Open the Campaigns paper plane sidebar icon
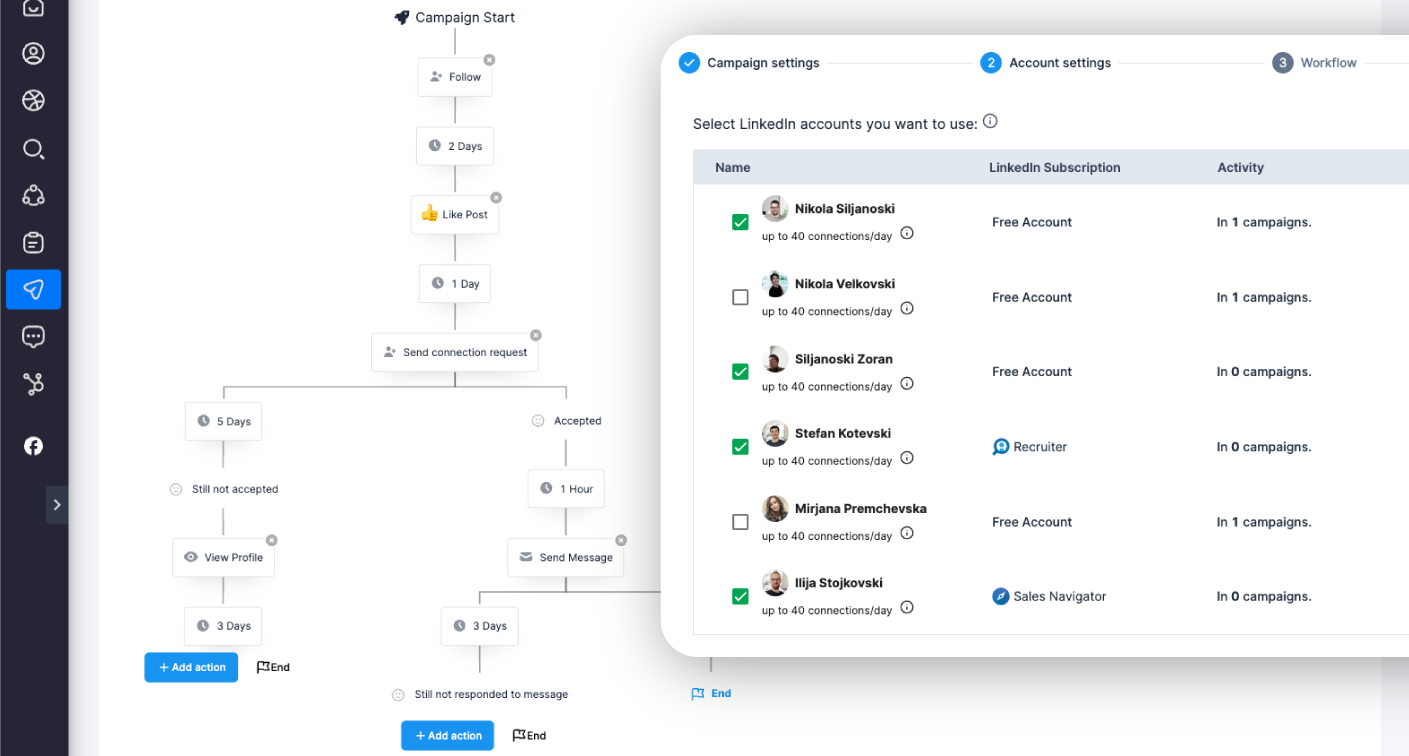 (33, 290)
